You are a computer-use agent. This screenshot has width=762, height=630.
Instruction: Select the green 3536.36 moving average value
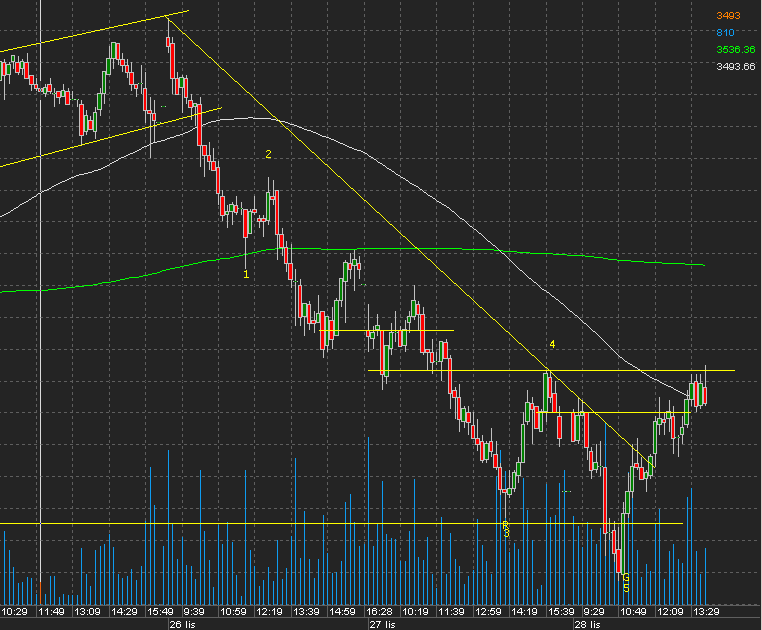pos(734,49)
